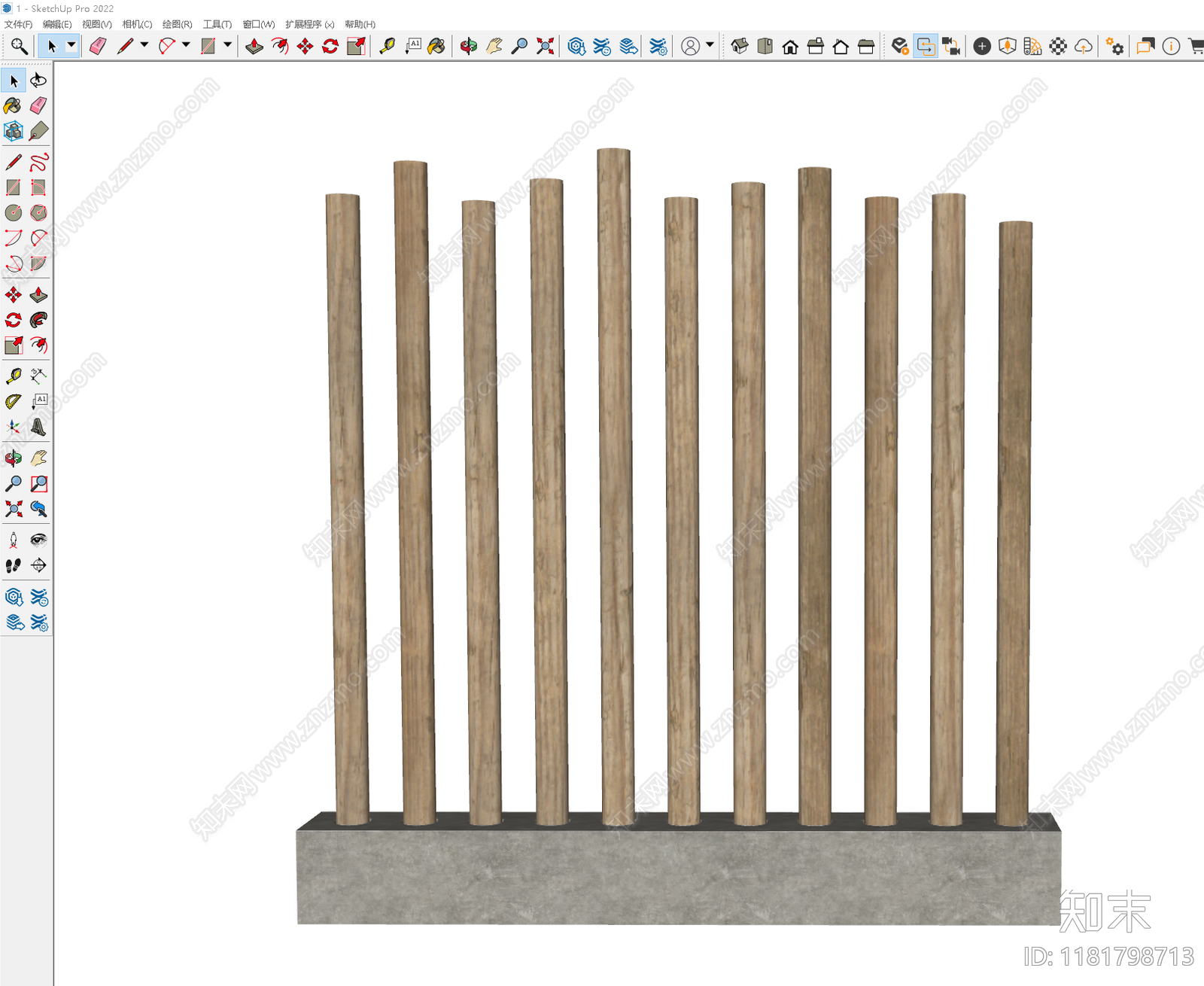The height and width of the screenshot is (986, 1204).
Task: Open Extension Manager gears icon
Action: point(1115,47)
